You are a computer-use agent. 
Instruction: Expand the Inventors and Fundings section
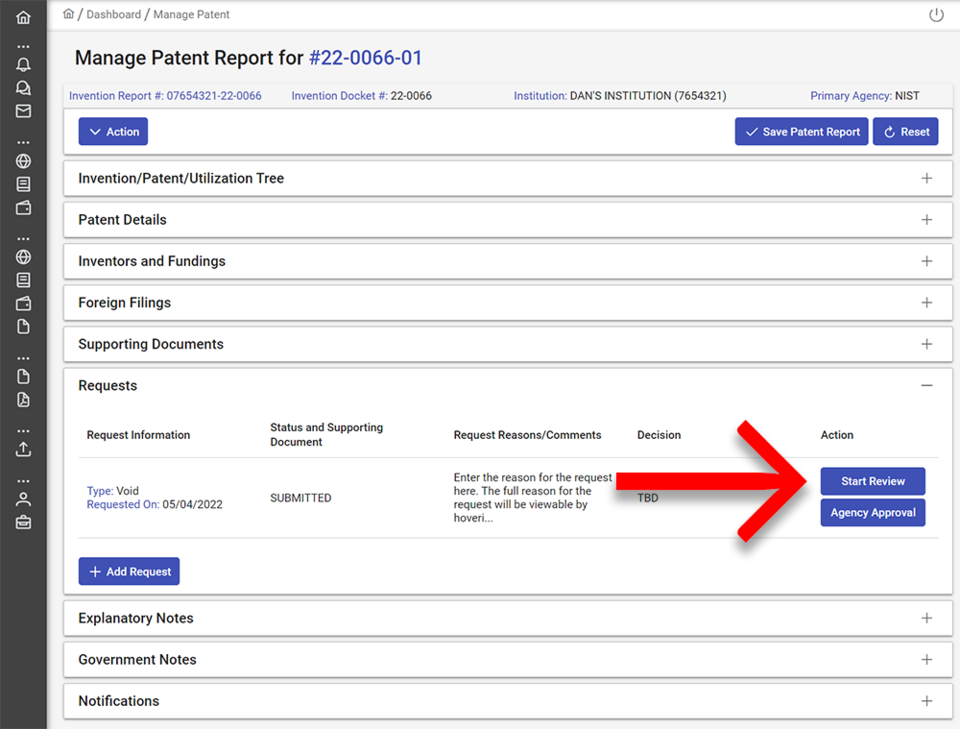coord(926,261)
